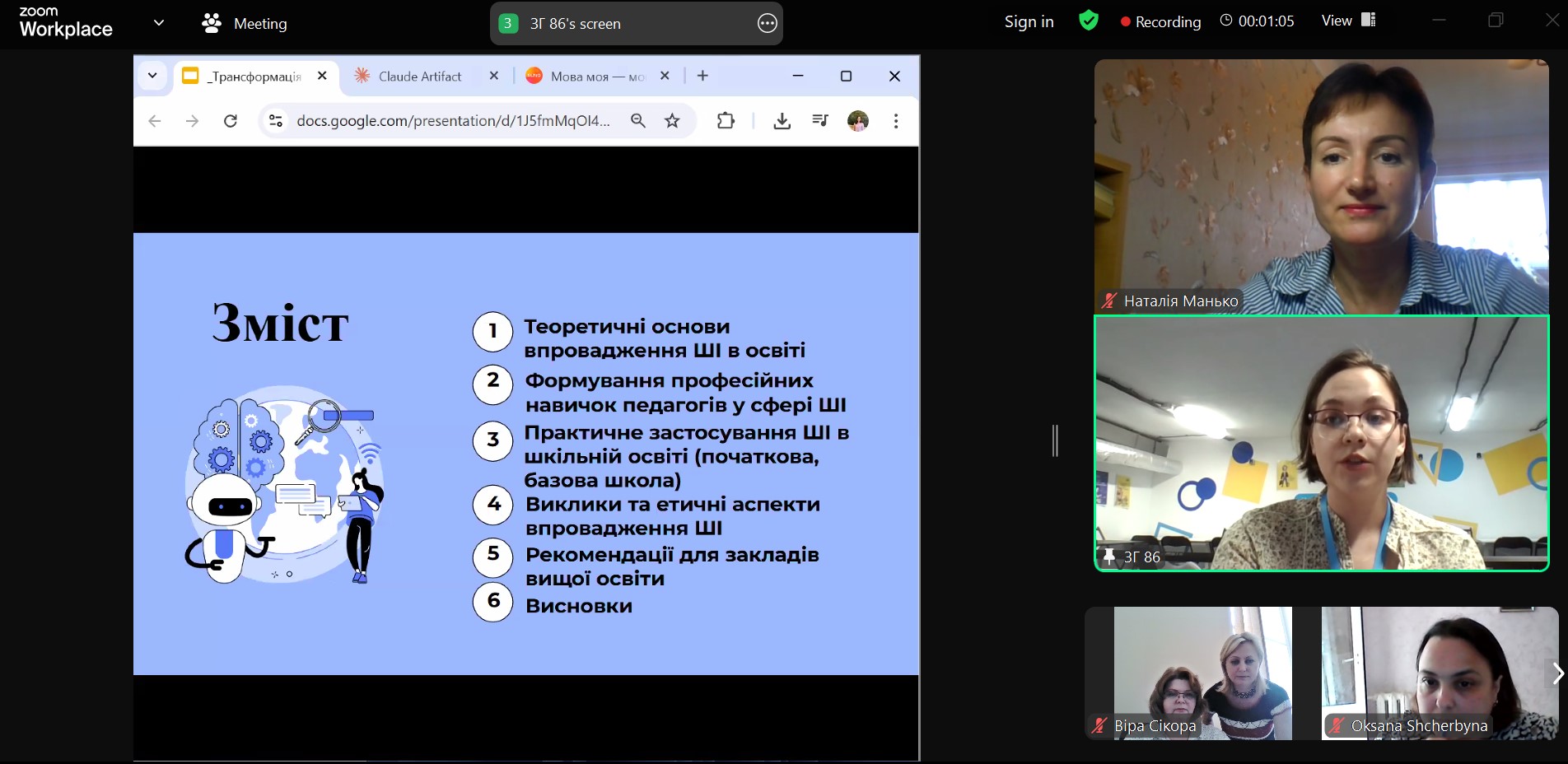
Task: Click the pin icon on ЗГ 86
Action: [x=1109, y=557]
